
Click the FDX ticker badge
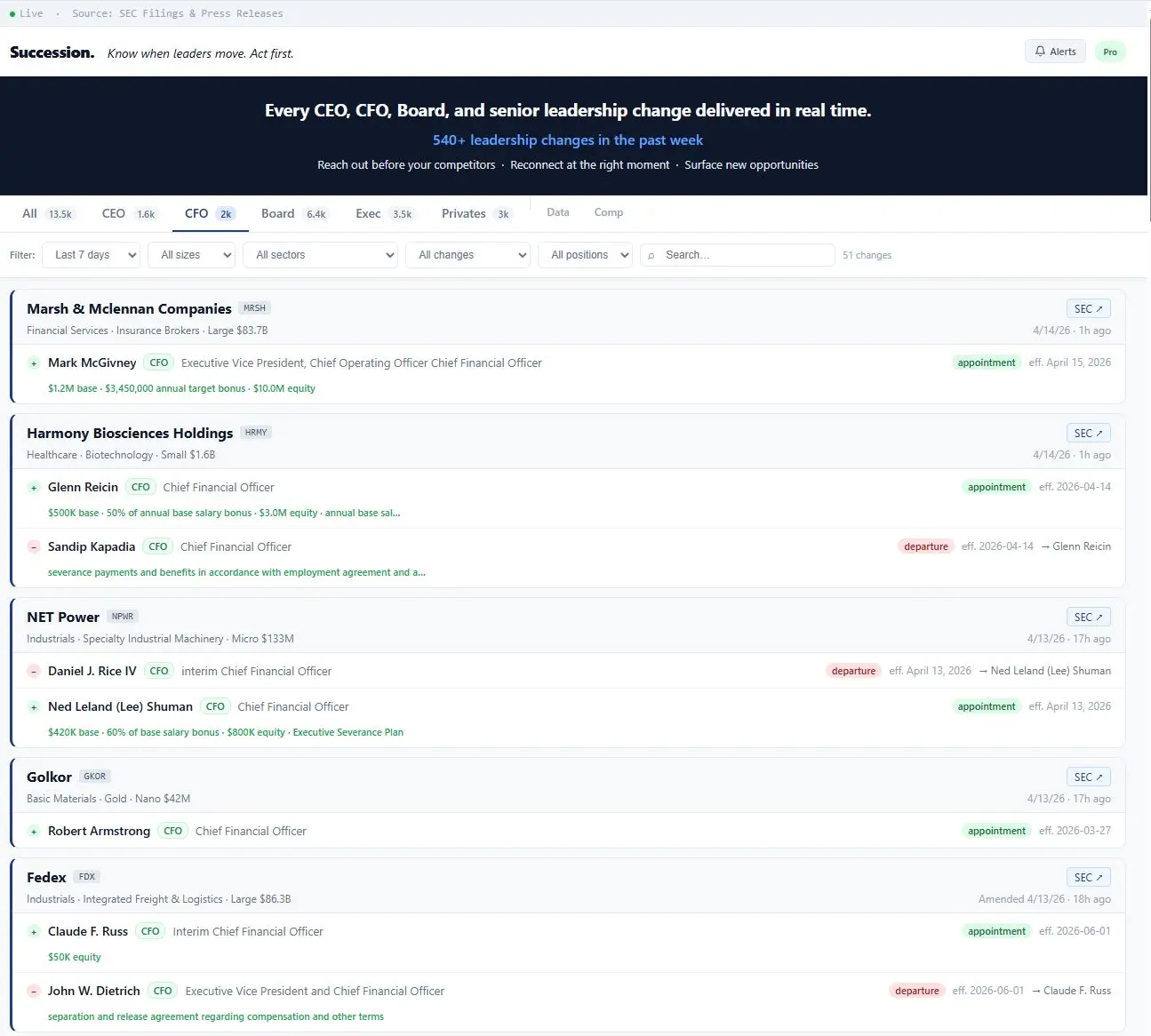pos(87,877)
